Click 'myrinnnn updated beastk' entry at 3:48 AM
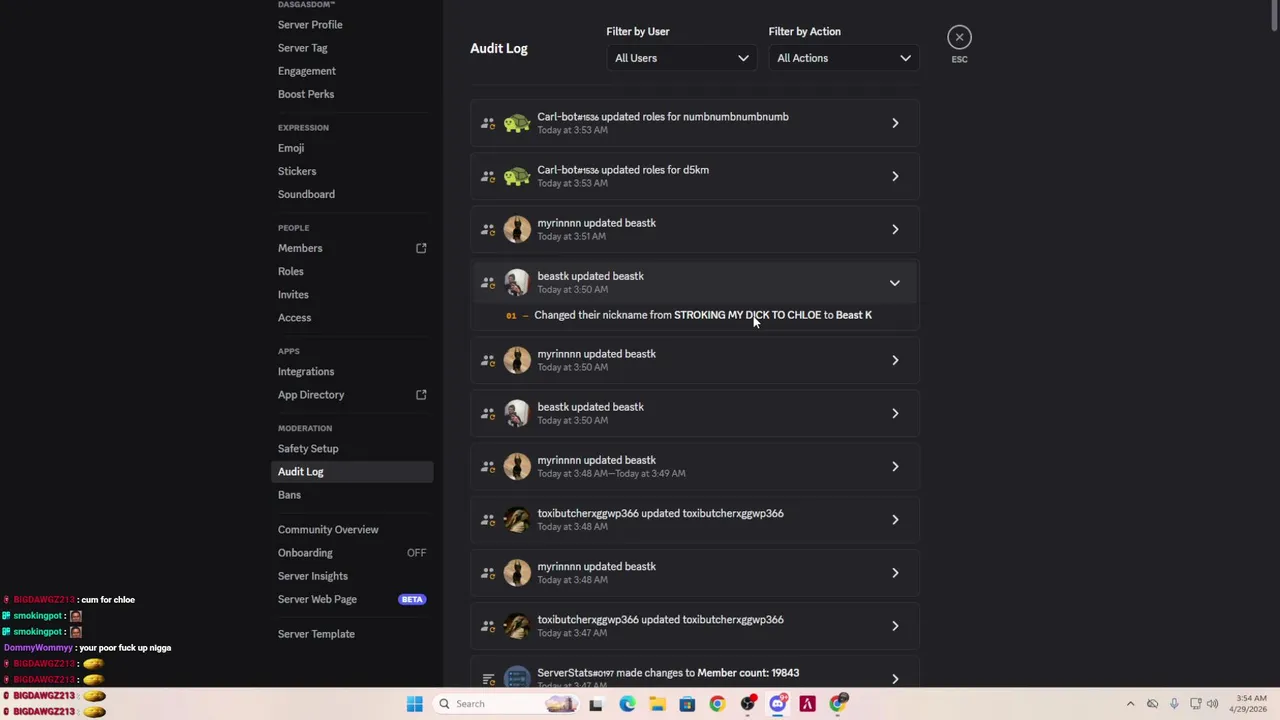Image resolution: width=1280 pixels, height=720 pixels. [694, 573]
